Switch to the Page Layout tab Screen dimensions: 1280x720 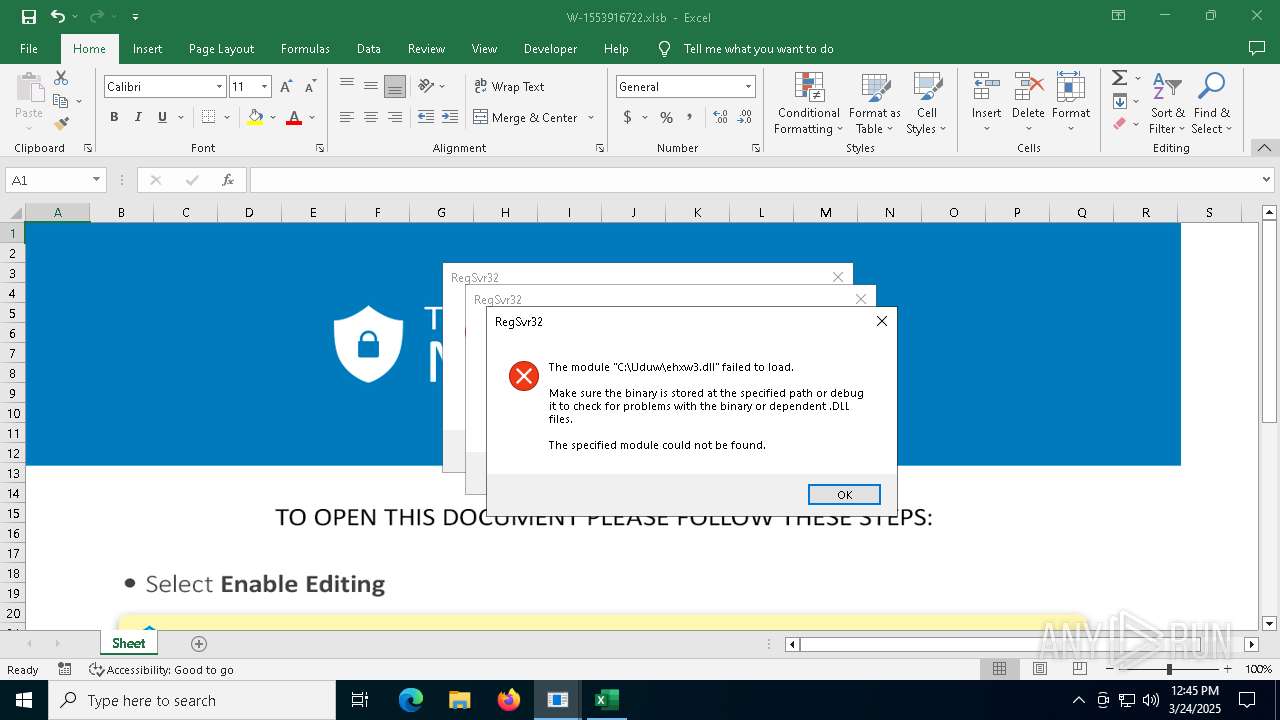pos(221,48)
